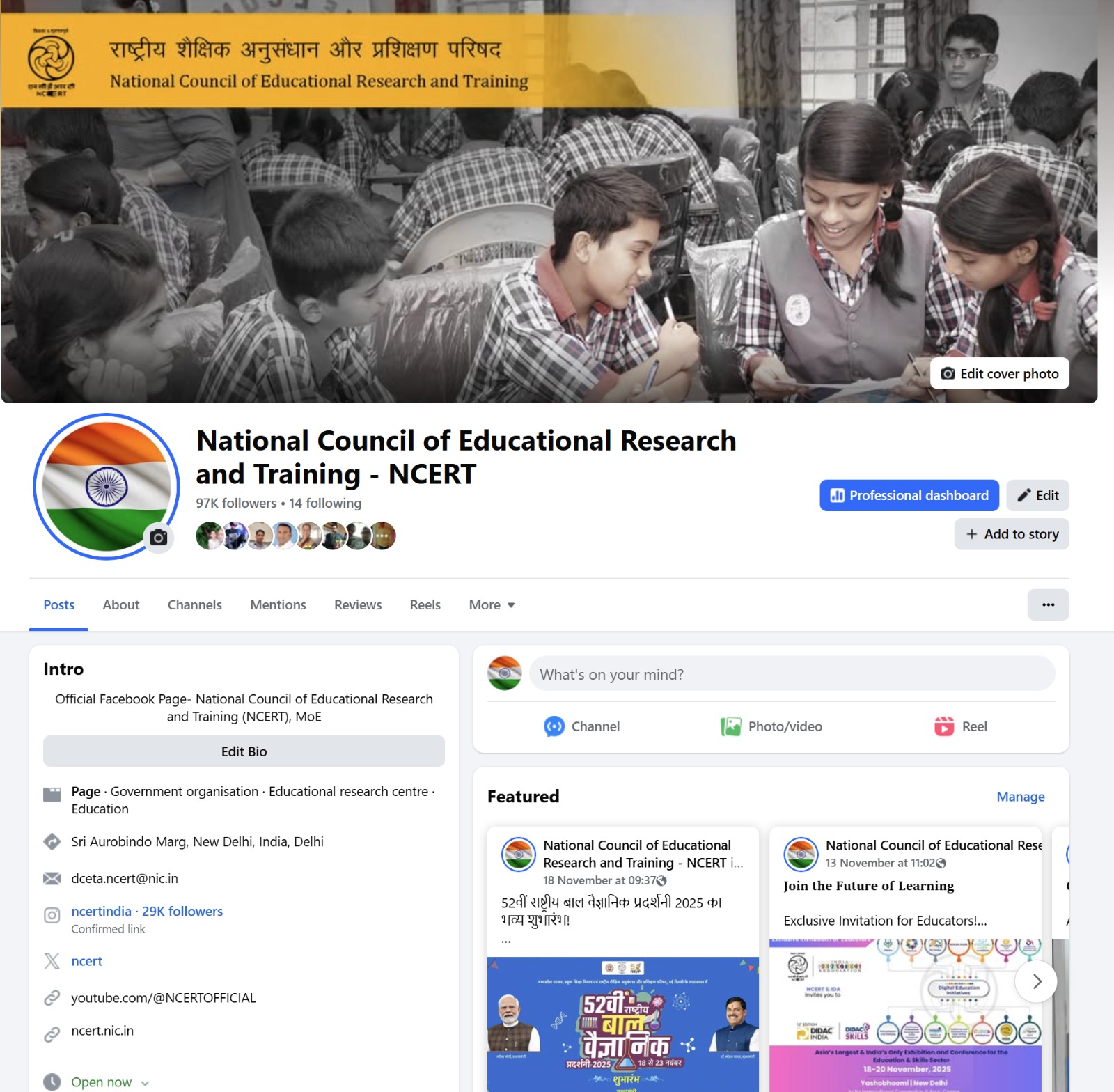Click the Reel icon in composer
1114x1092 pixels.
pos(944,726)
